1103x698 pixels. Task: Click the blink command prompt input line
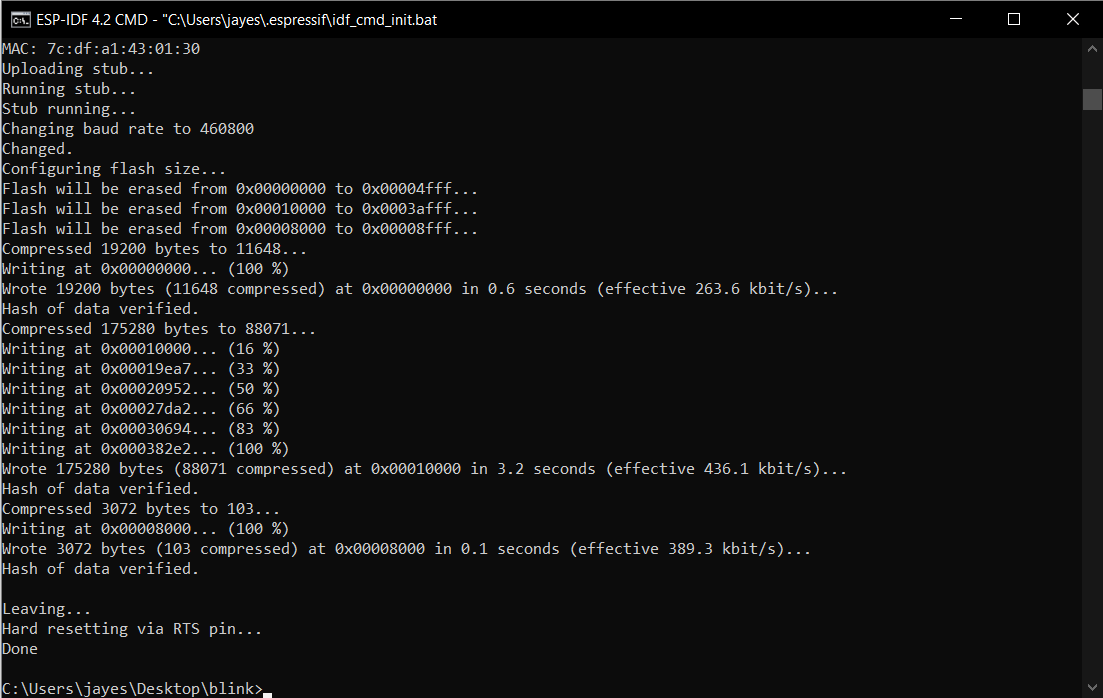(135, 689)
